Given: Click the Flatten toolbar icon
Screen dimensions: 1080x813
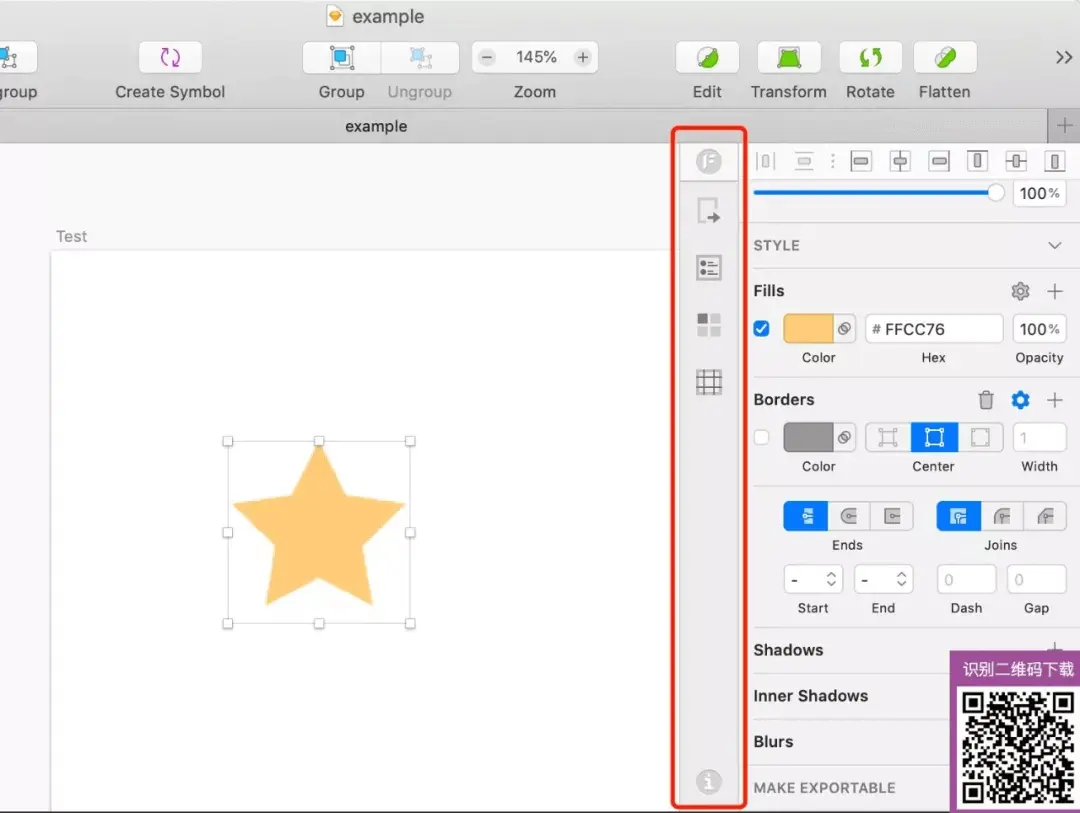Looking at the screenshot, I should [945, 57].
